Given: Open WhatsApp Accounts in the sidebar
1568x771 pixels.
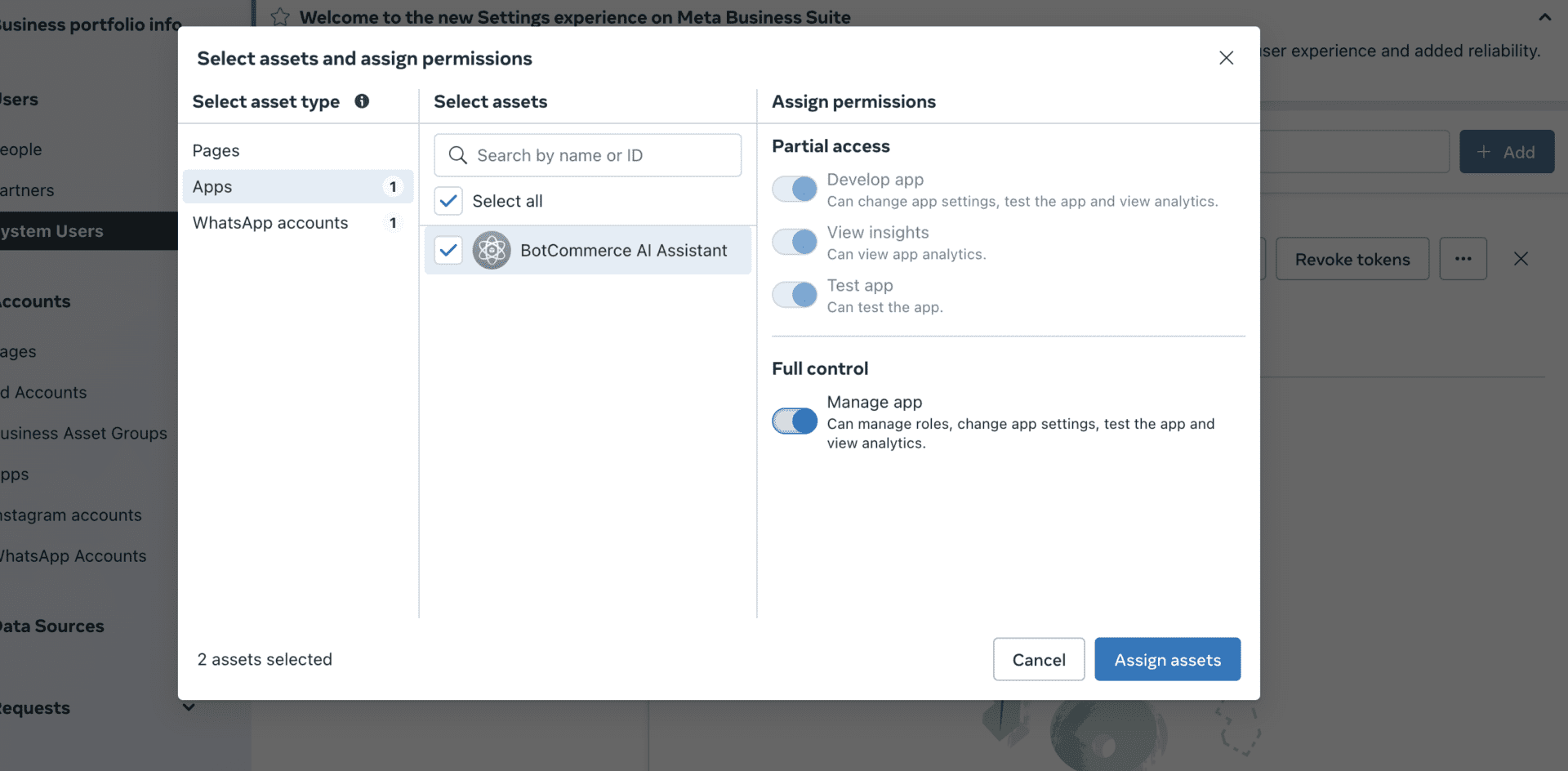Looking at the screenshot, I should point(73,555).
